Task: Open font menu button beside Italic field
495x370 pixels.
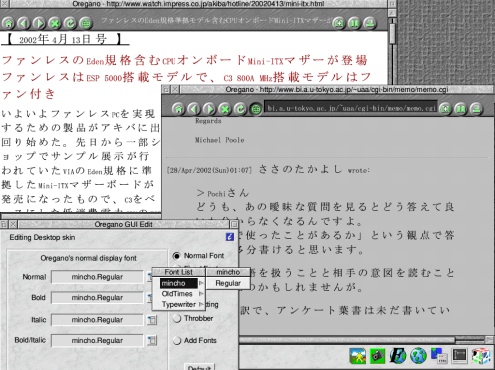Action: 152,320
